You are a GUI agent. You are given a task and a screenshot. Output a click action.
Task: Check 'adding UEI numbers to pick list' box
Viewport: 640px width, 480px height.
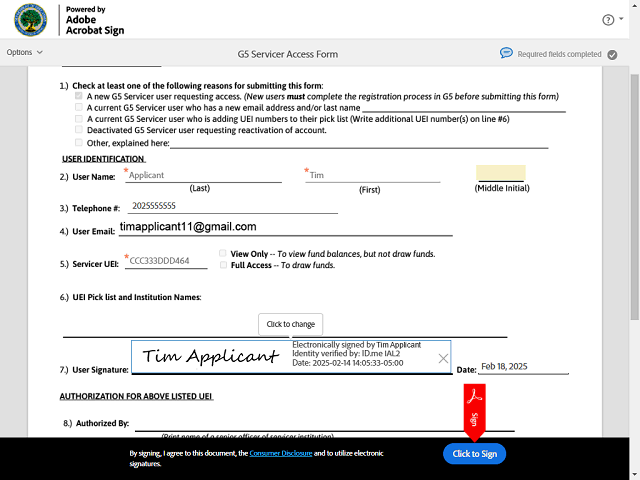point(79,118)
